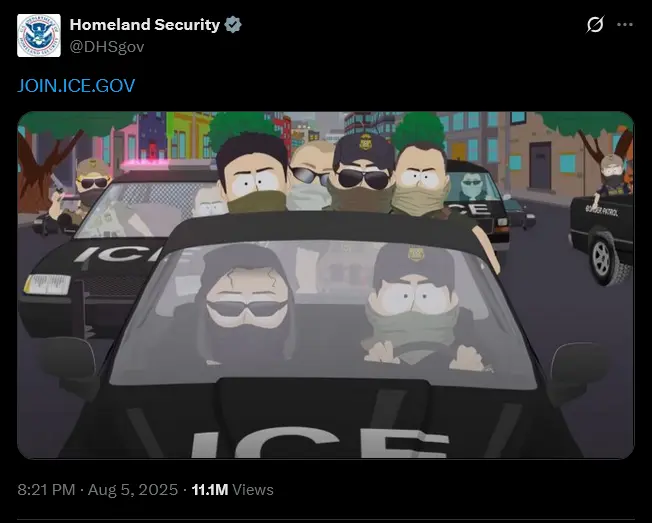
Task: Click the Aug 5, 2025 date
Action: (x=133, y=489)
